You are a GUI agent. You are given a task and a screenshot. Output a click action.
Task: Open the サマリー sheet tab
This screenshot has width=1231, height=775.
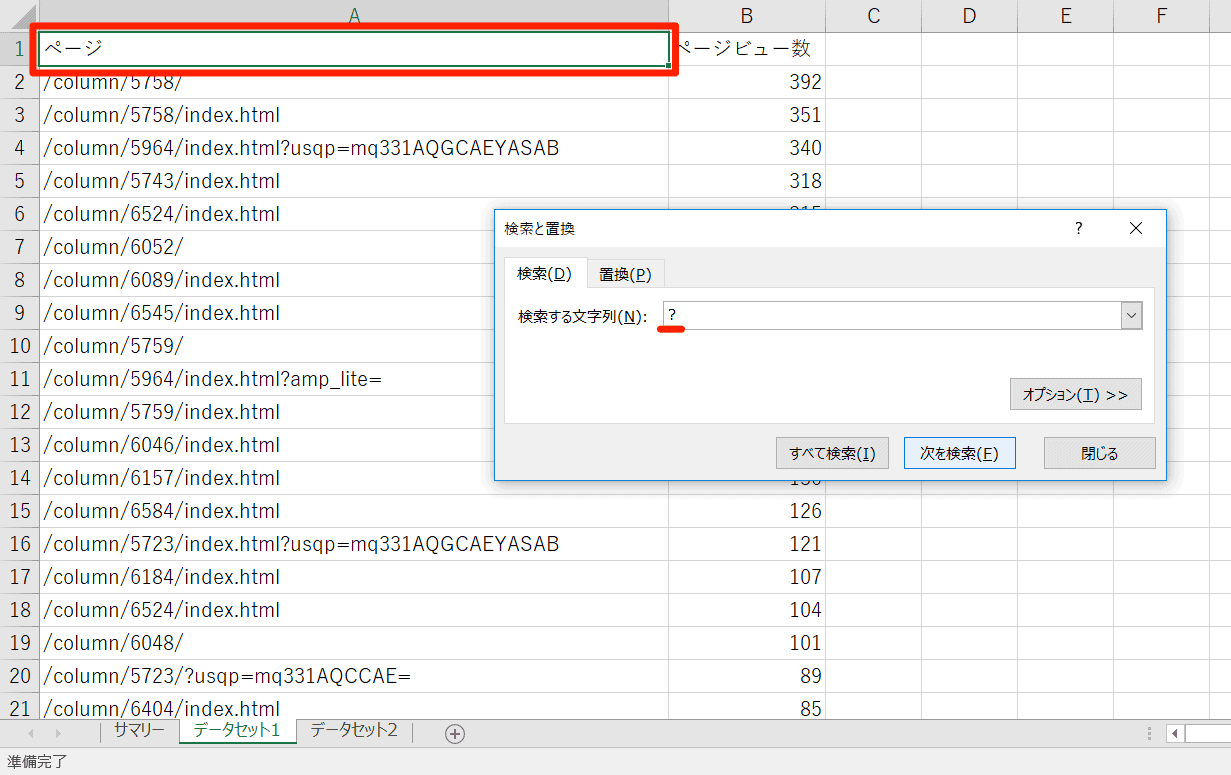click(x=139, y=731)
